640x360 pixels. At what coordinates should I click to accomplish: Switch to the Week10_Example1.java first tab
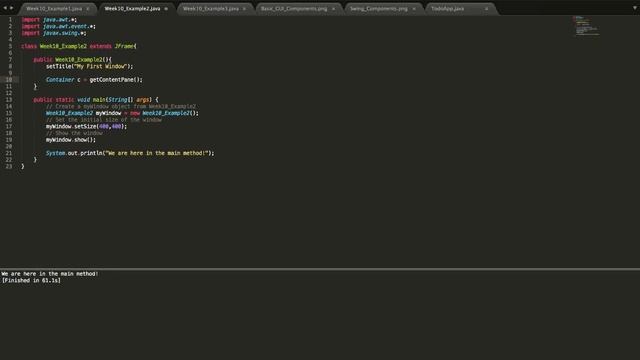point(54,9)
